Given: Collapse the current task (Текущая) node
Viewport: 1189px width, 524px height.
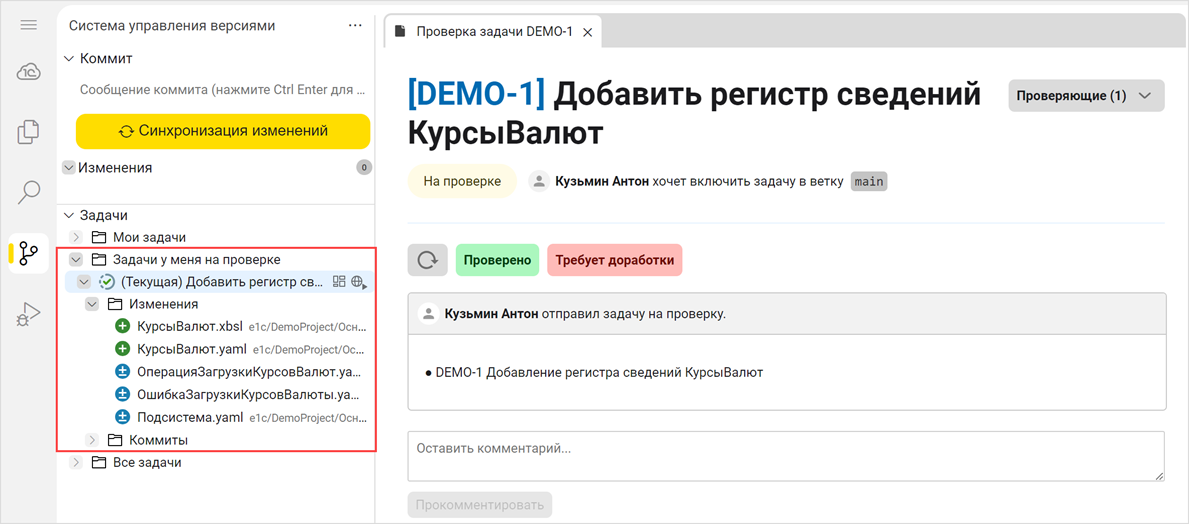Looking at the screenshot, I should point(84,282).
